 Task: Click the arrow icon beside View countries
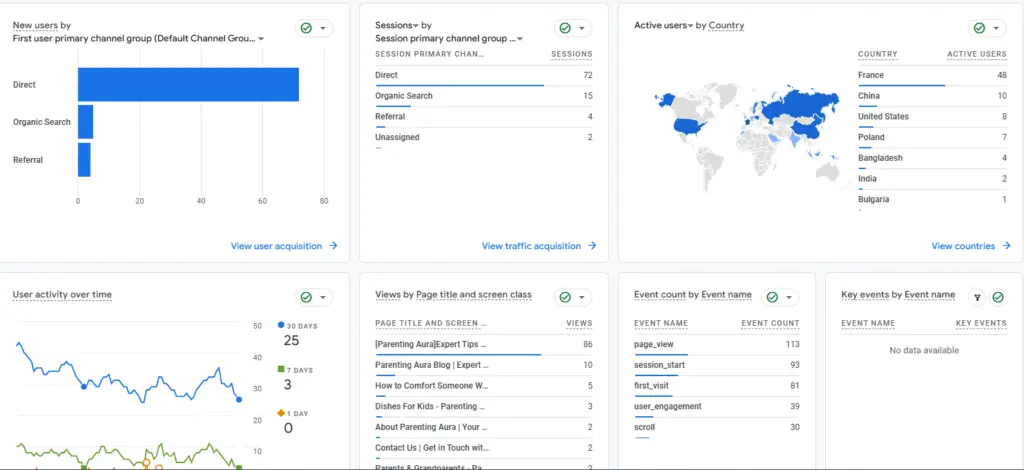1005,246
